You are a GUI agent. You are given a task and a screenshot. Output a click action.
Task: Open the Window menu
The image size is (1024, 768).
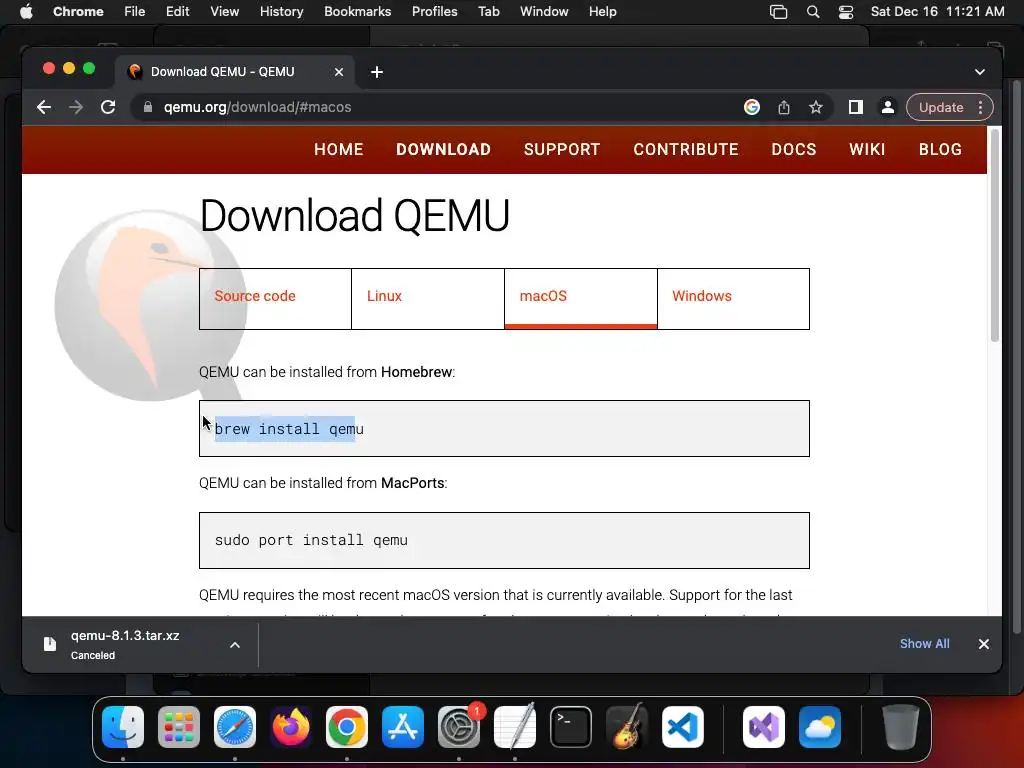544,12
